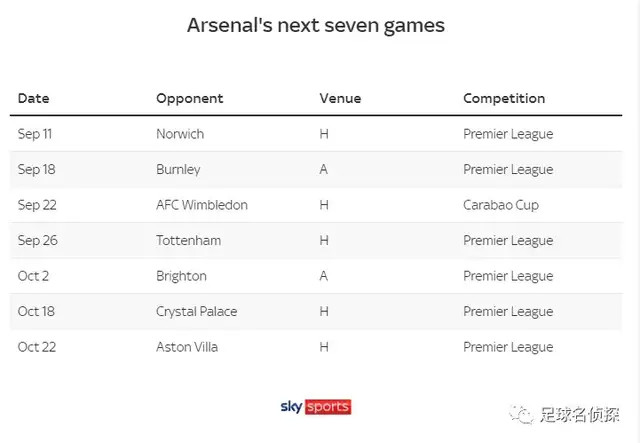Click the Date column header

(33, 98)
